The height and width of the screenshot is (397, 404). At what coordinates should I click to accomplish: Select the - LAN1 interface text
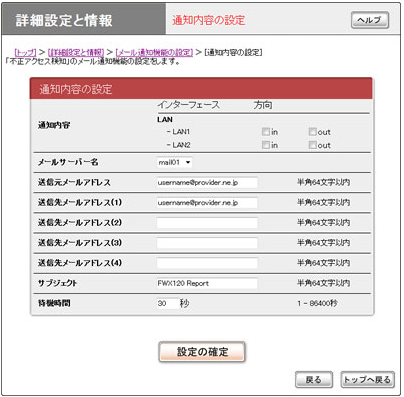pyautogui.click(x=178, y=132)
